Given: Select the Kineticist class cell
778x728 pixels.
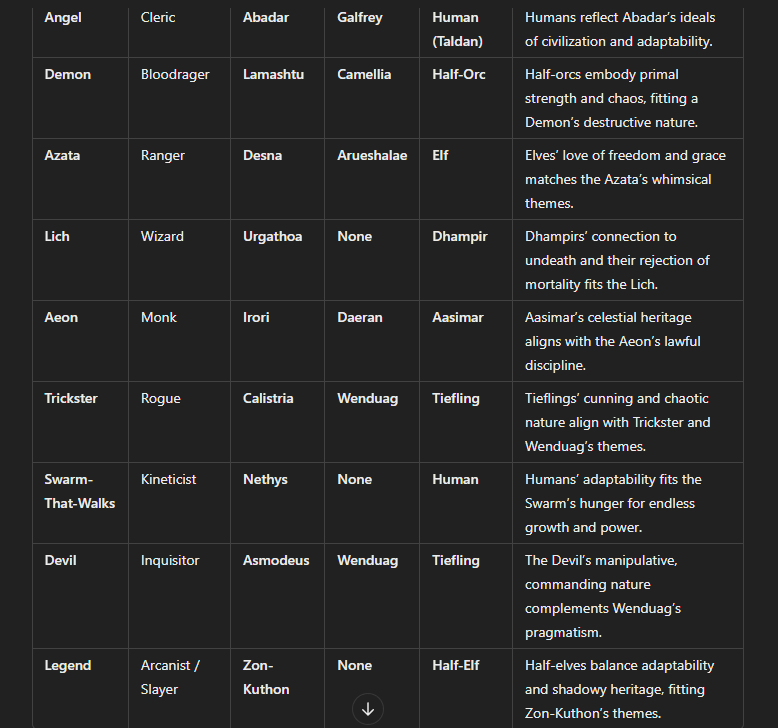Looking at the screenshot, I should coord(169,480).
